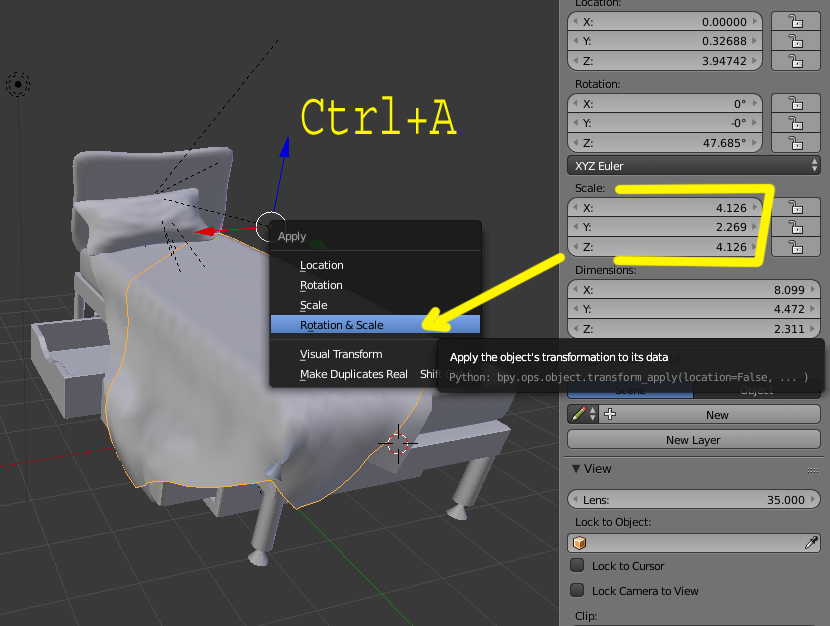Image resolution: width=830 pixels, height=626 pixels.
Task: Enable the Lock Camera to View checkbox
Action: click(577, 590)
